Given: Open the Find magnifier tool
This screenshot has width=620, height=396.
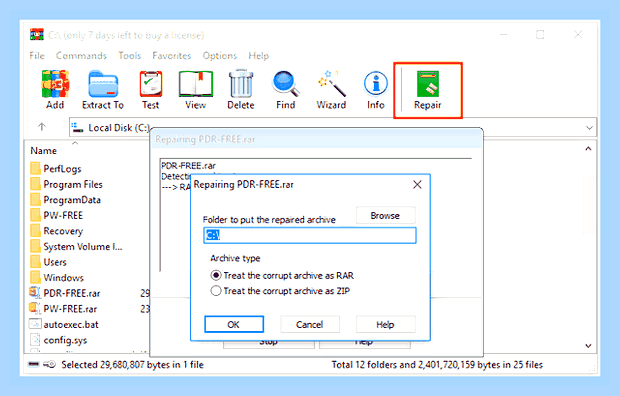Looking at the screenshot, I should tap(285, 90).
